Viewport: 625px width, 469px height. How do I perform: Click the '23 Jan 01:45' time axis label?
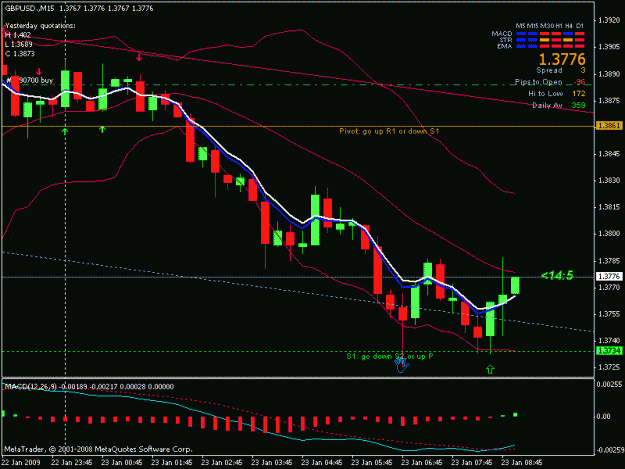(172, 463)
